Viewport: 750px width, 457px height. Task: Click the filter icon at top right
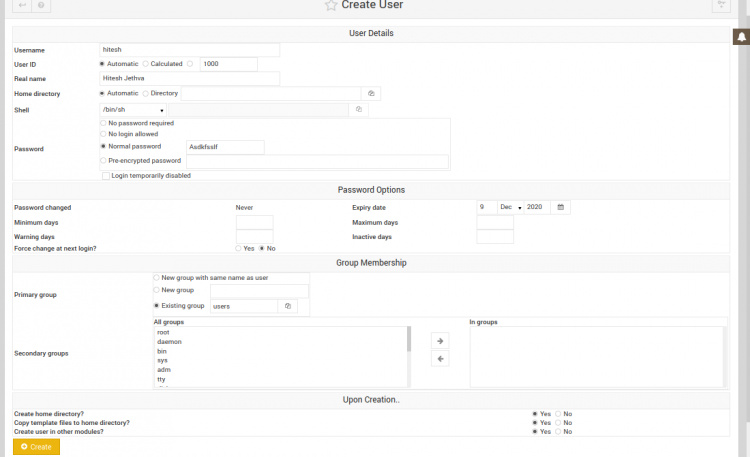(x=721, y=6)
